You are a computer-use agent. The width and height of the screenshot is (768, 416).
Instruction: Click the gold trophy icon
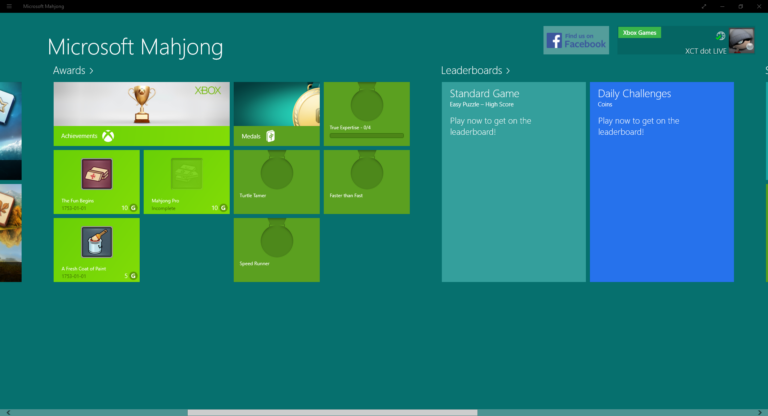[x=142, y=104]
